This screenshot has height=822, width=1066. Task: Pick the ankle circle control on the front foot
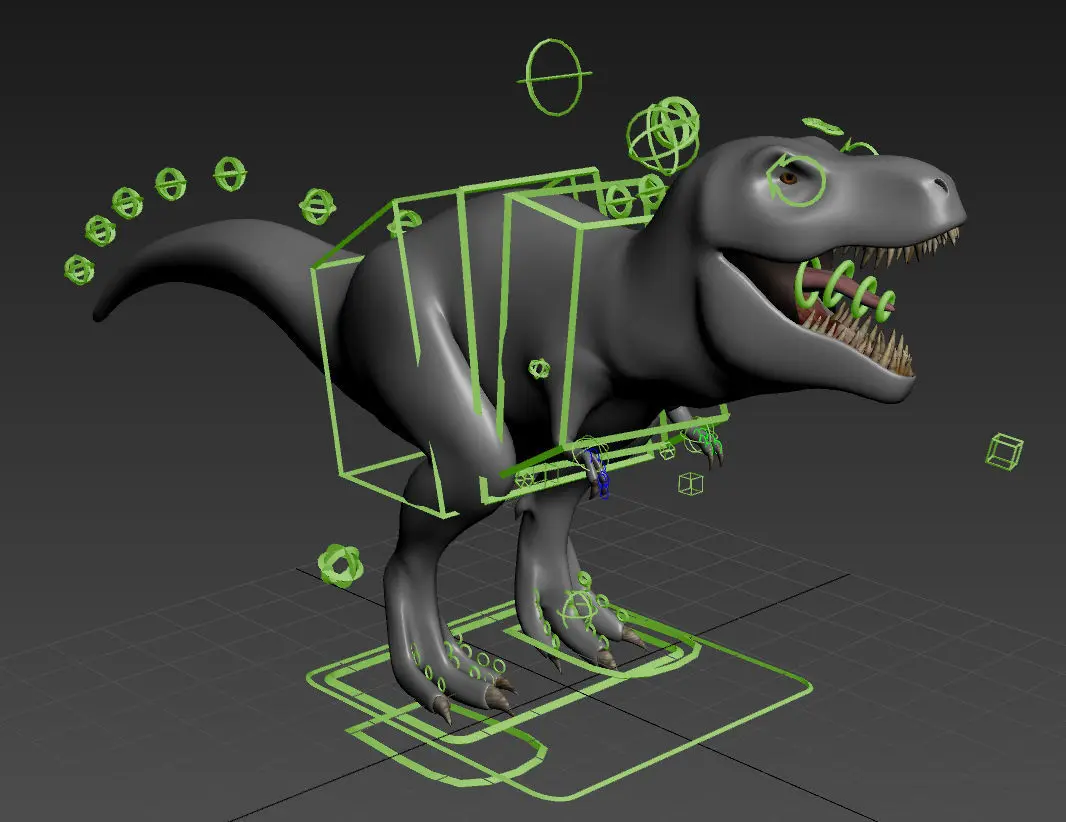[x=578, y=609]
